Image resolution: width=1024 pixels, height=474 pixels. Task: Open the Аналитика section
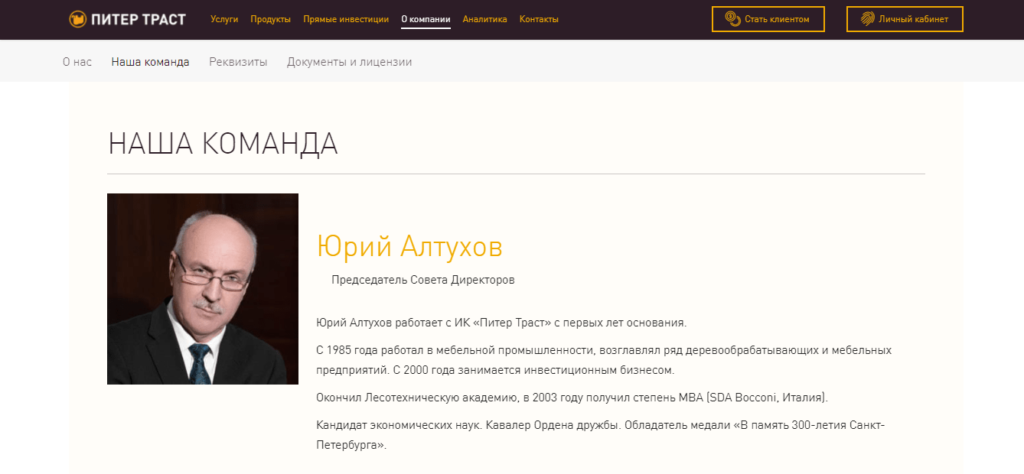click(x=485, y=20)
